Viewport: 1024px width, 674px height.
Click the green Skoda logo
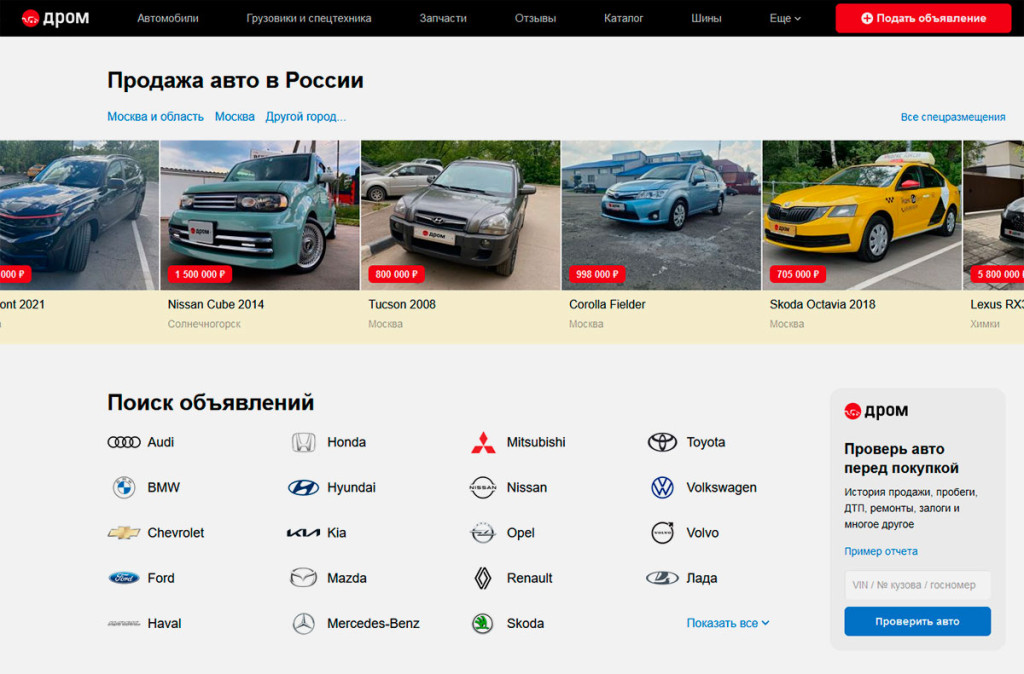point(483,623)
